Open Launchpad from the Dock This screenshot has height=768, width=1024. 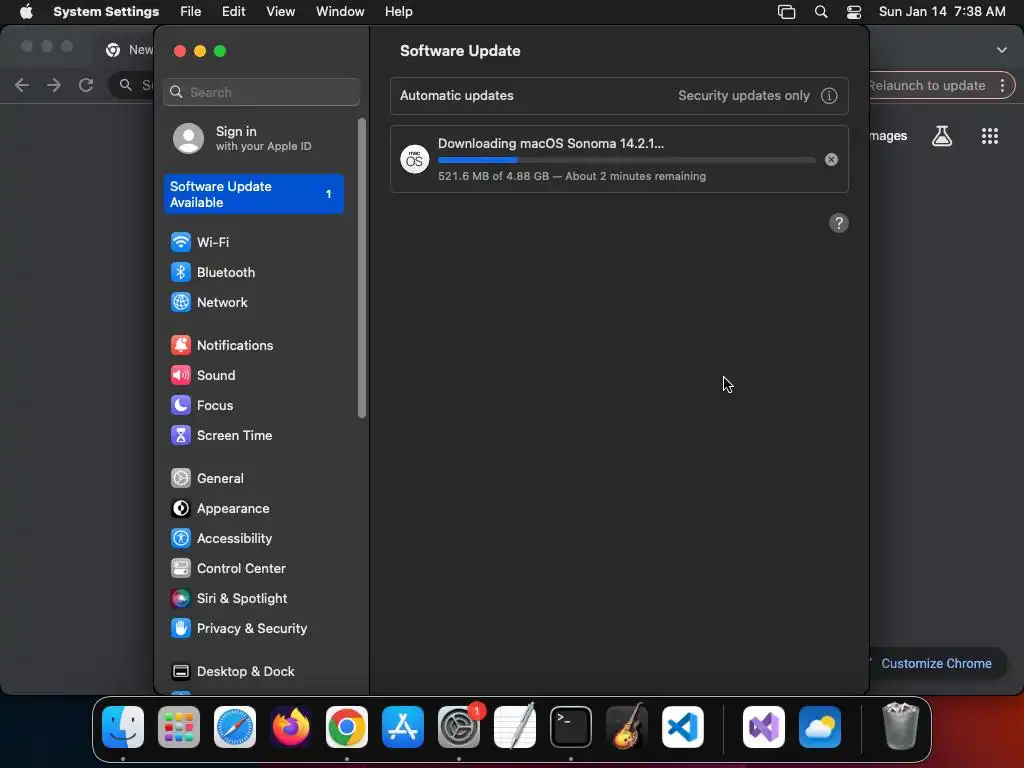179,727
